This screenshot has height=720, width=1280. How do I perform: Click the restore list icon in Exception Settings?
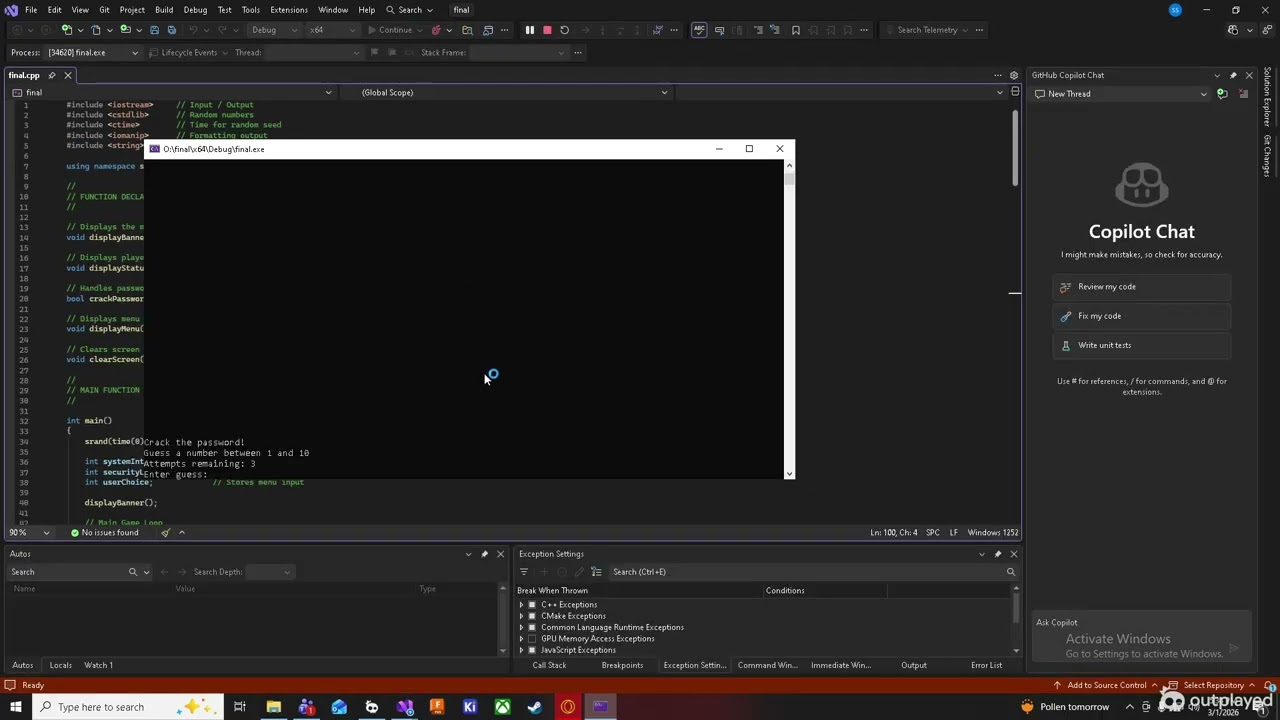(596, 572)
